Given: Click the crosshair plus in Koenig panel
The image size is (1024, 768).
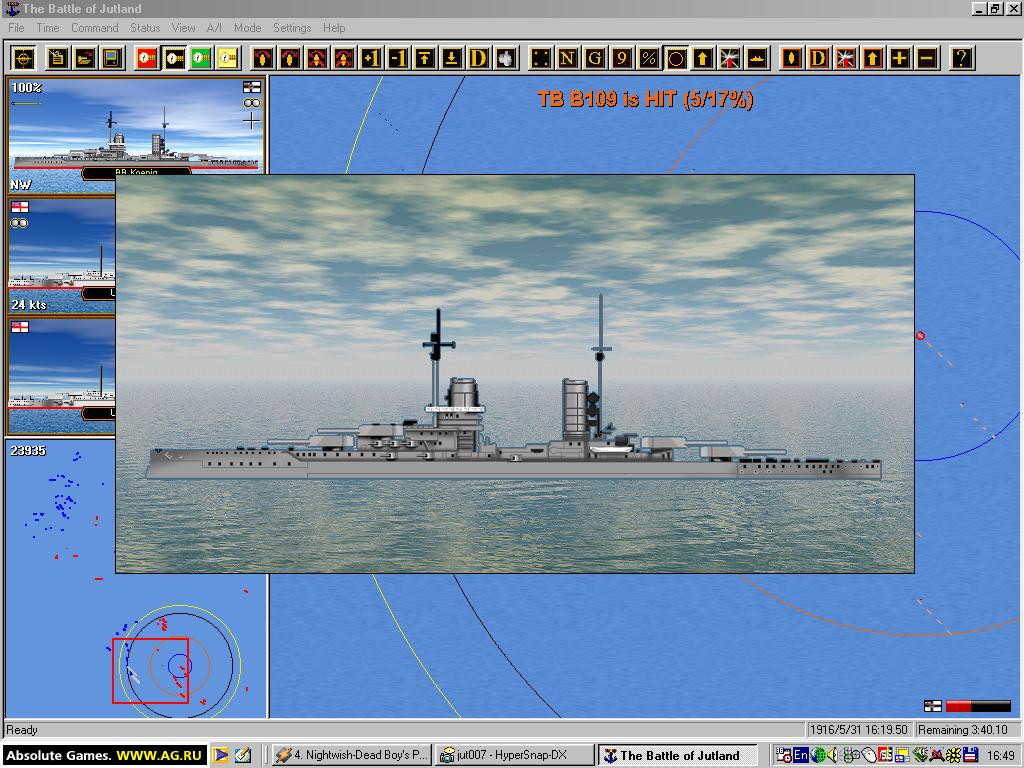Looking at the screenshot, I should [x=251, y=121].
